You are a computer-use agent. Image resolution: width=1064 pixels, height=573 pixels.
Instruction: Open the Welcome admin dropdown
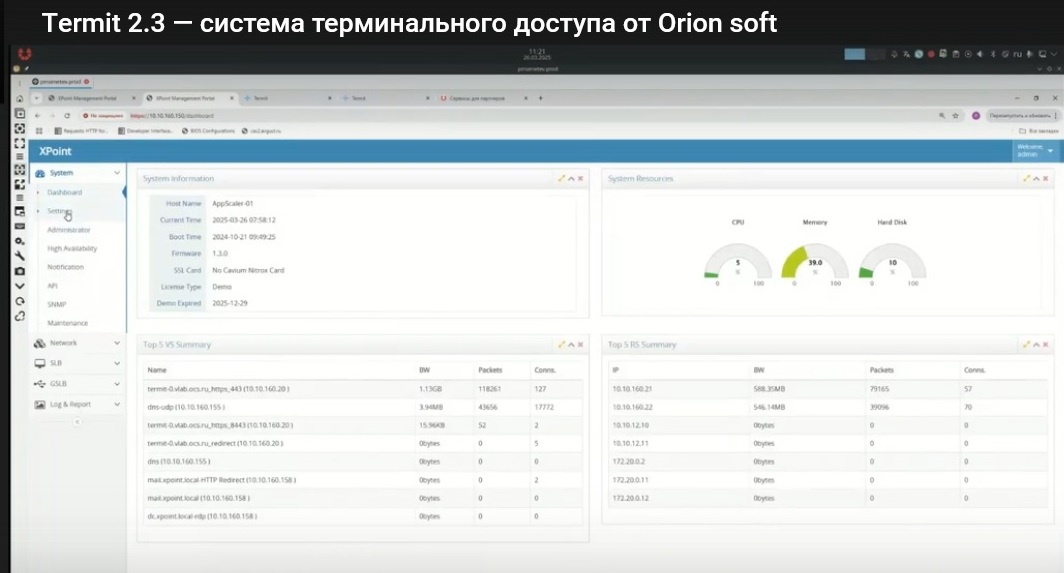(1034, 151)
